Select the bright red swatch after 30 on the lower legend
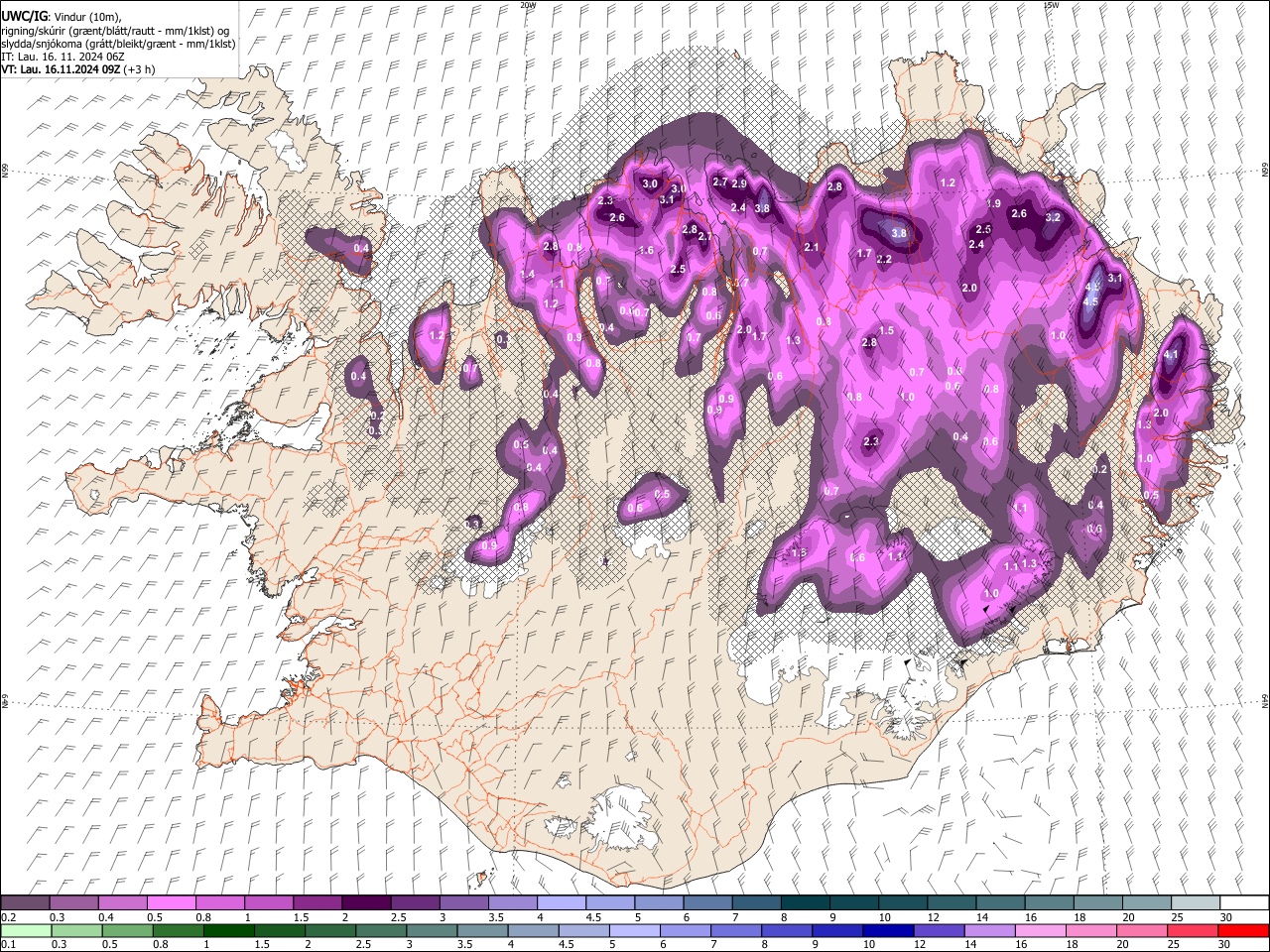The image size is (1270, 952). pyautogui.click(x=1243, y=930)
